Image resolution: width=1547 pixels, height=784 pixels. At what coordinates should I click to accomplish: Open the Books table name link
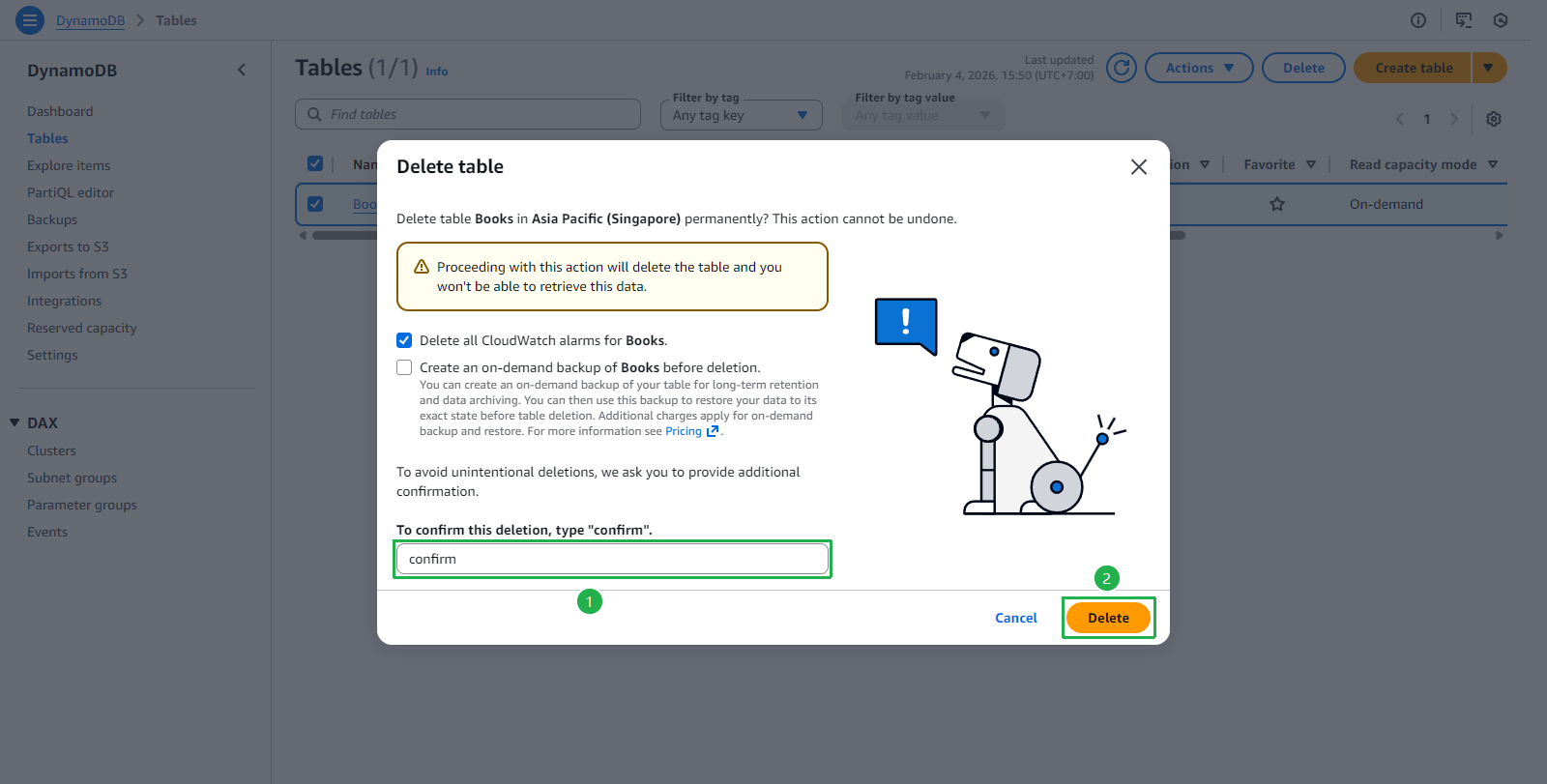[x=365, y=204]
